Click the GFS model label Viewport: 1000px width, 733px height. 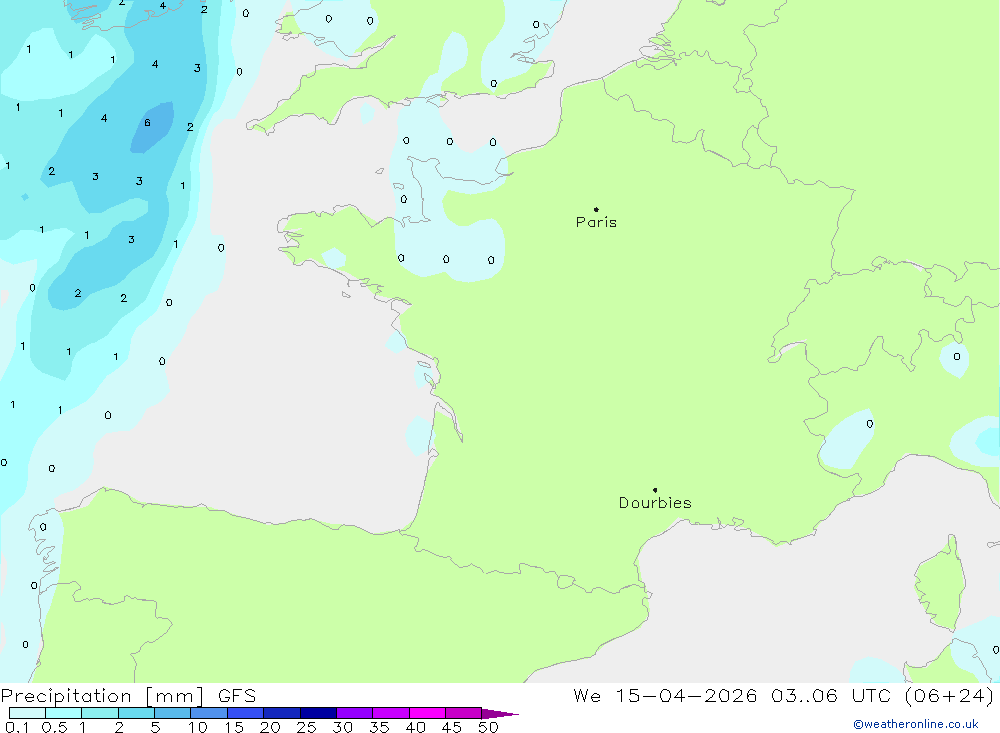pyautogui.click(x=237, y=696)
